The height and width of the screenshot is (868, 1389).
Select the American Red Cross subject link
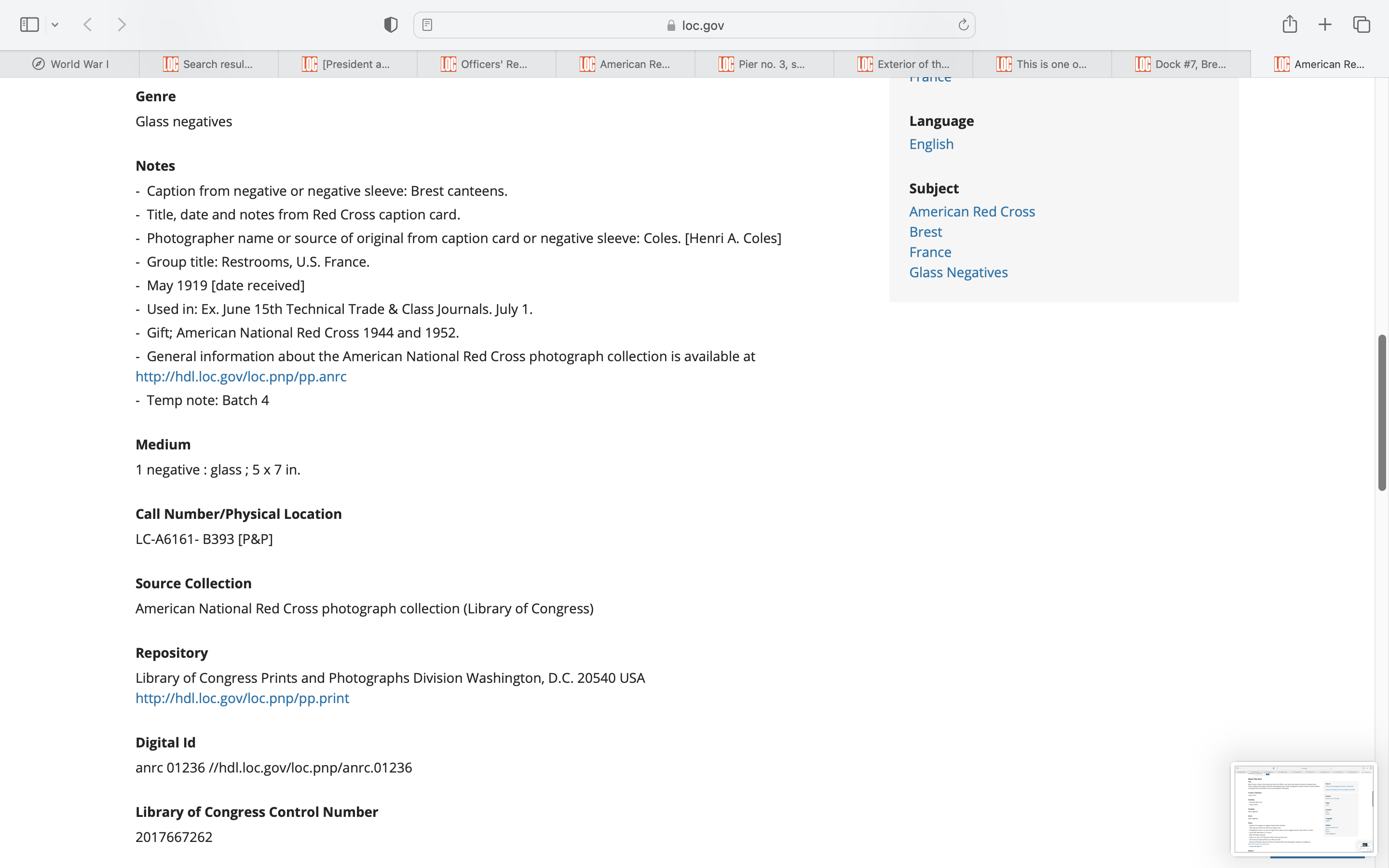972,212
